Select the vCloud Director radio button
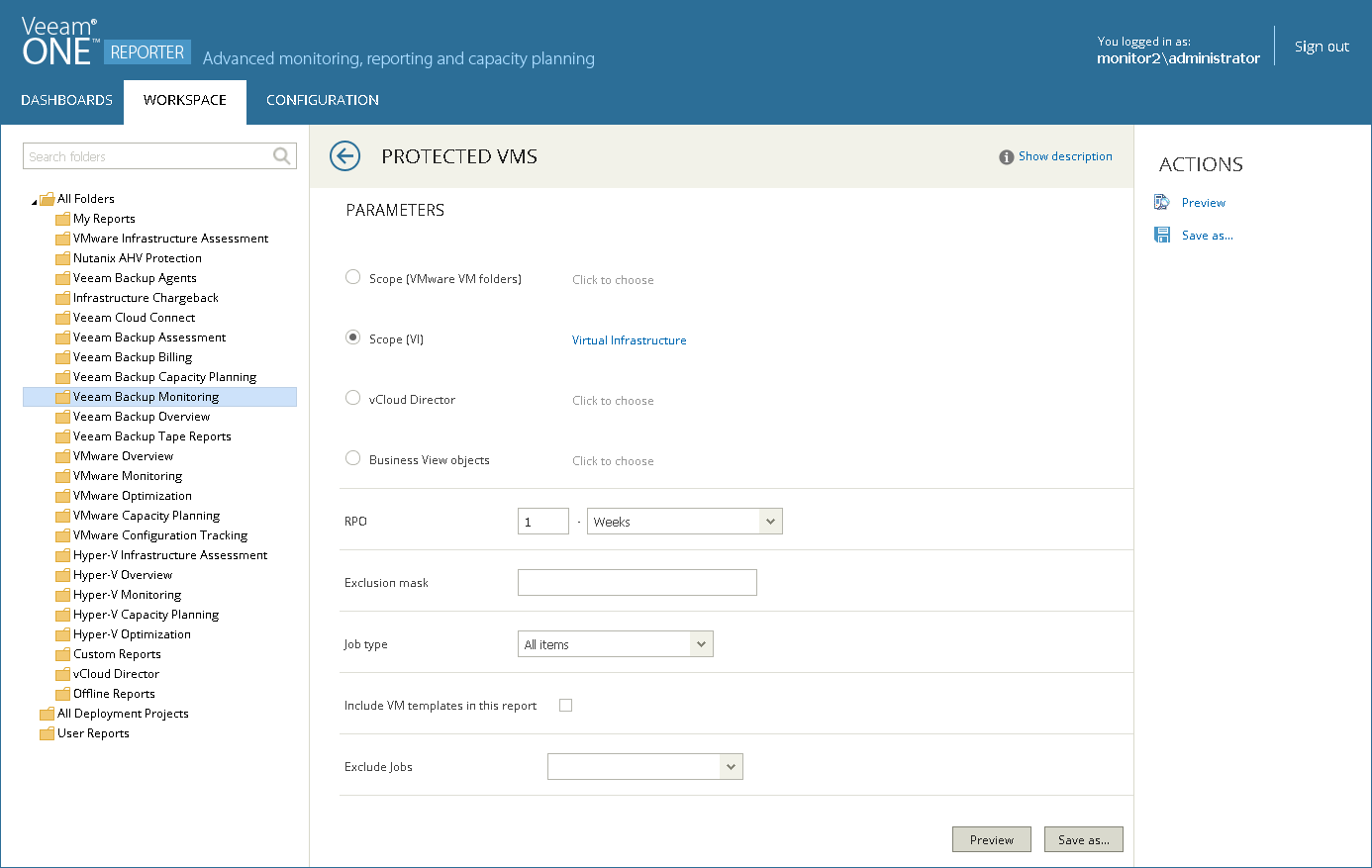The height and width of the screenshot is (868, 1372). [352, 398]
